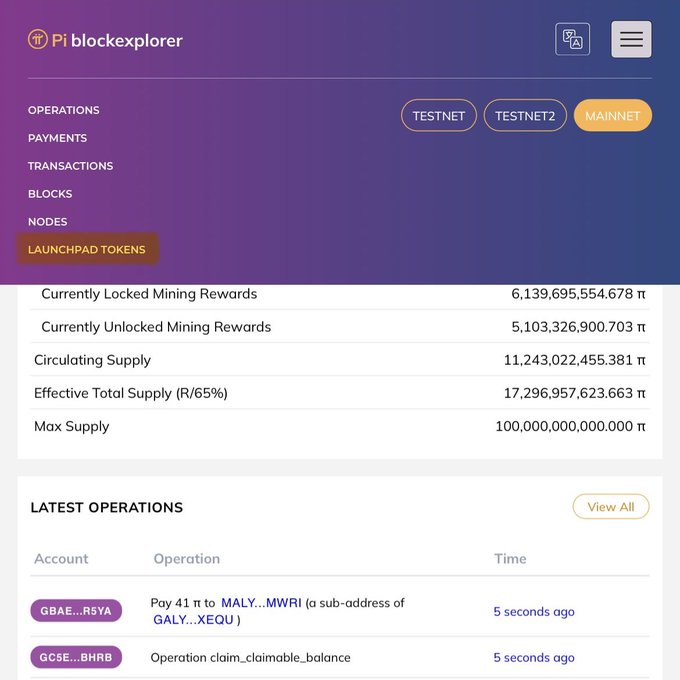Click the Operation column header
This screenshot has width=680, height=680.
click(186, 559)
